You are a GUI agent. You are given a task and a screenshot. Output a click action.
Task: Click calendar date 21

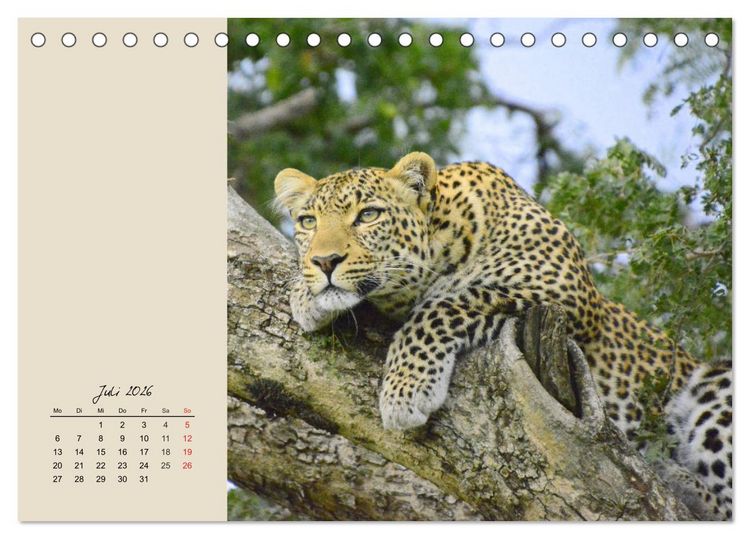pos(79,465)
